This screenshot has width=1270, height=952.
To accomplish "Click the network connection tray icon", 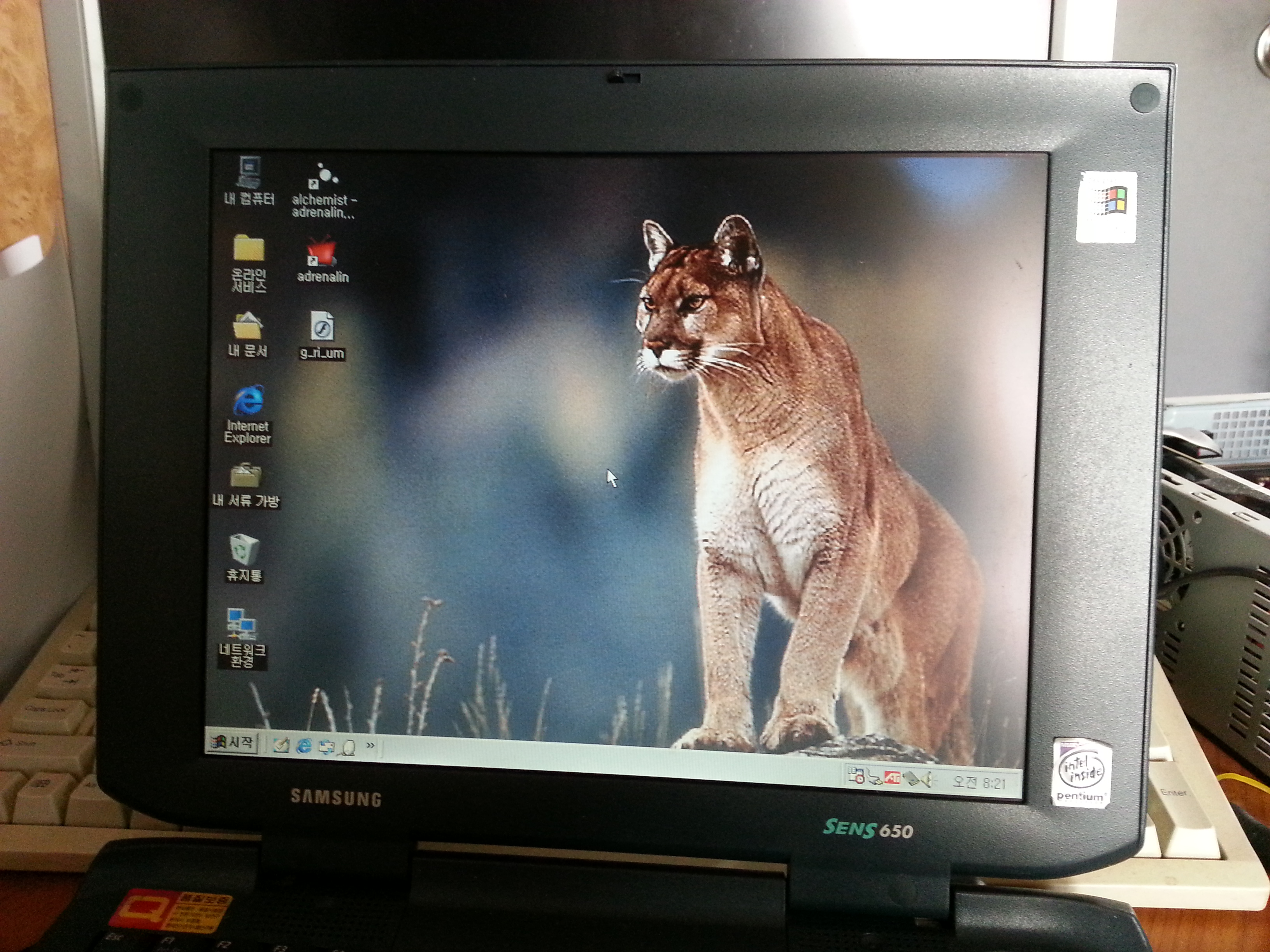I will click(874, 777).
